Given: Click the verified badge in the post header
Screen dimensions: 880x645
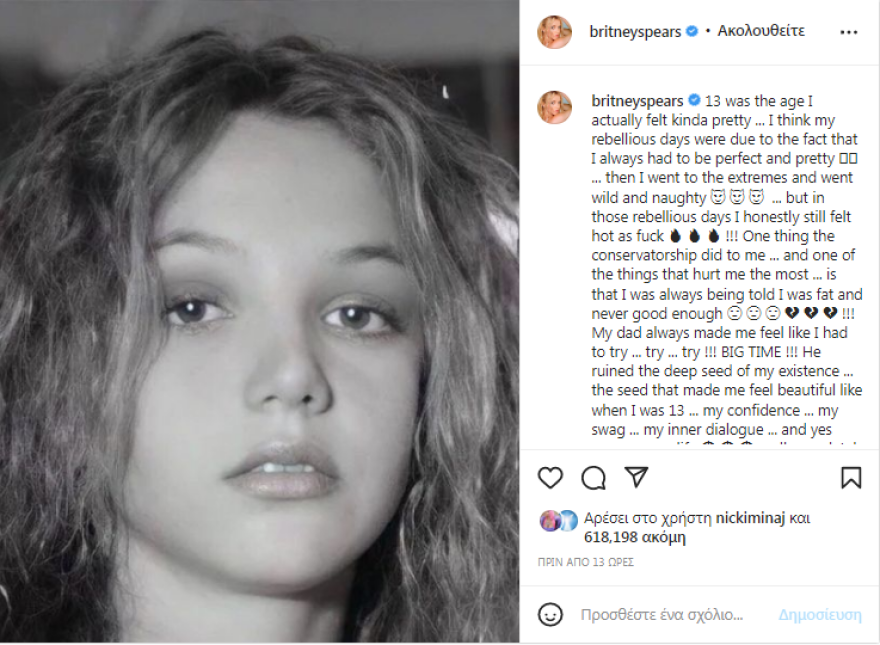Looking at the screenshot, I should coord(691,31).
